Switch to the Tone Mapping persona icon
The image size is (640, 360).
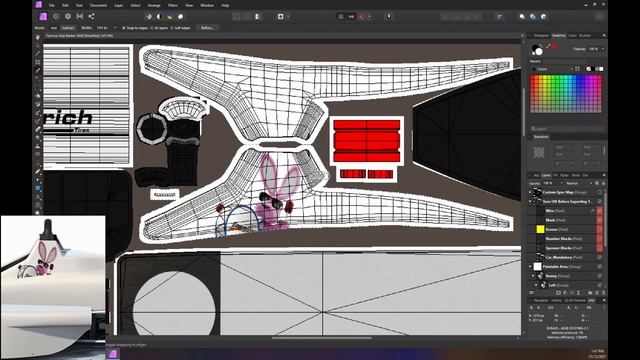coord(80,16)
